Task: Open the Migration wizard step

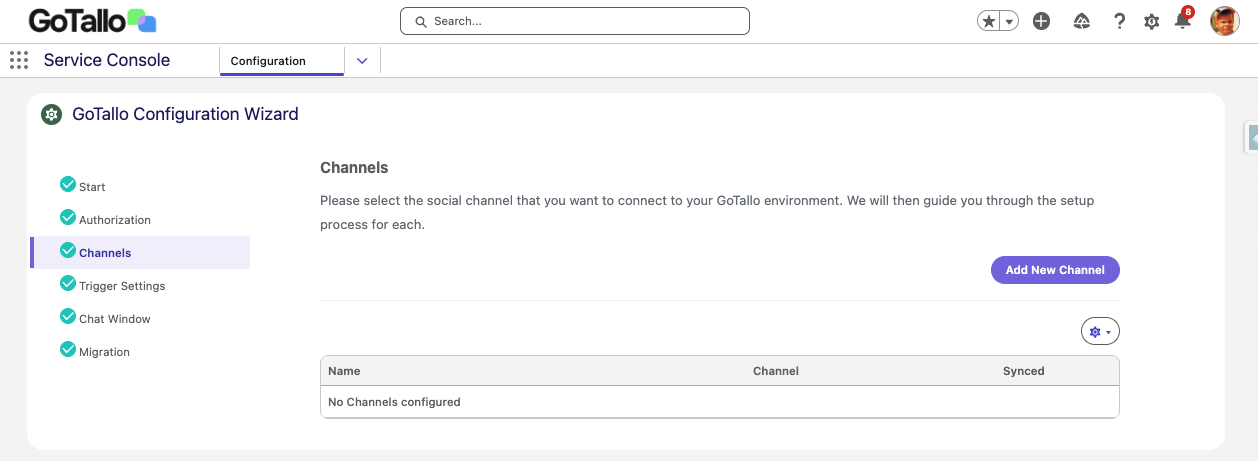Action: pyautogui.click(x=104, y=352)
